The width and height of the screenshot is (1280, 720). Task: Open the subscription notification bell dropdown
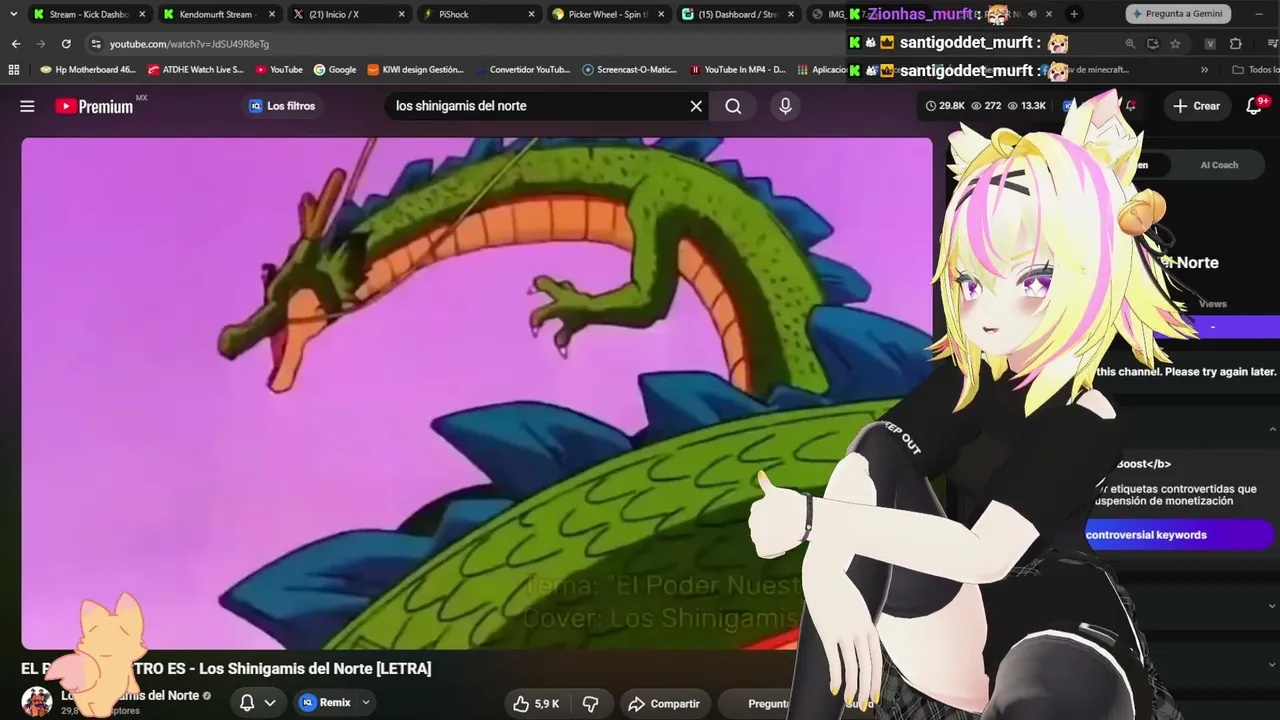point(257,703)
